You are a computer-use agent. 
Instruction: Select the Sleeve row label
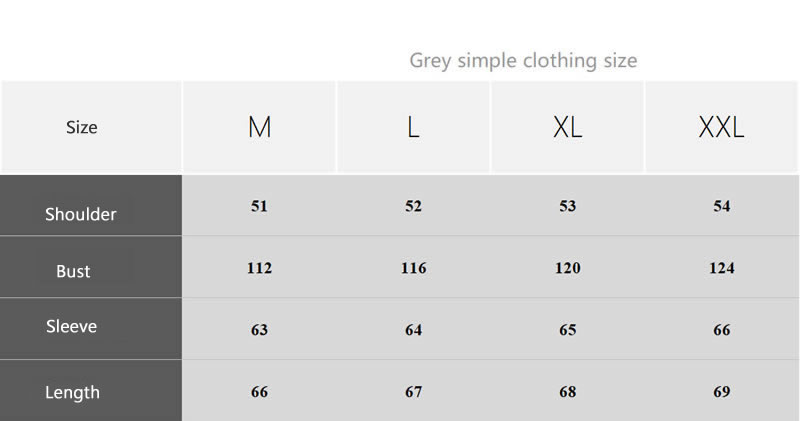coord(72,326)
